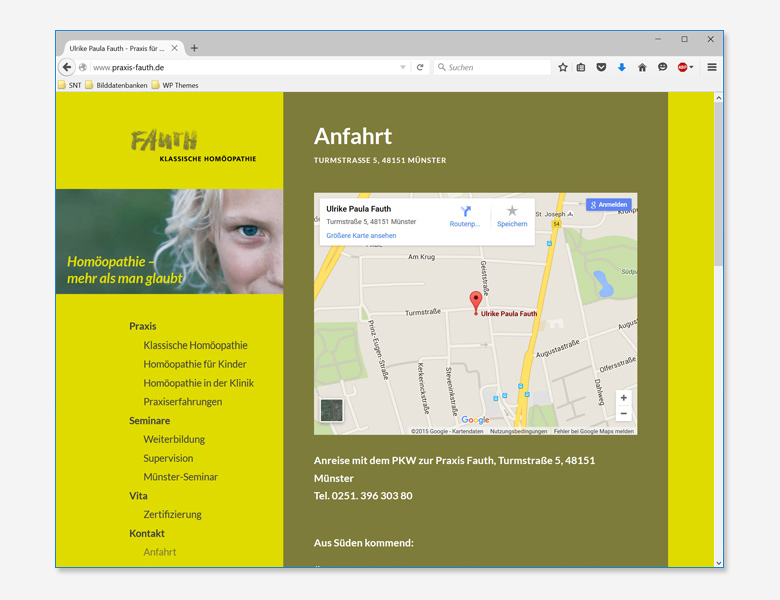The image size is (780, 600).
Task: Click the Suchen search field
Action: pyautogui.click(x=495, y=67)
